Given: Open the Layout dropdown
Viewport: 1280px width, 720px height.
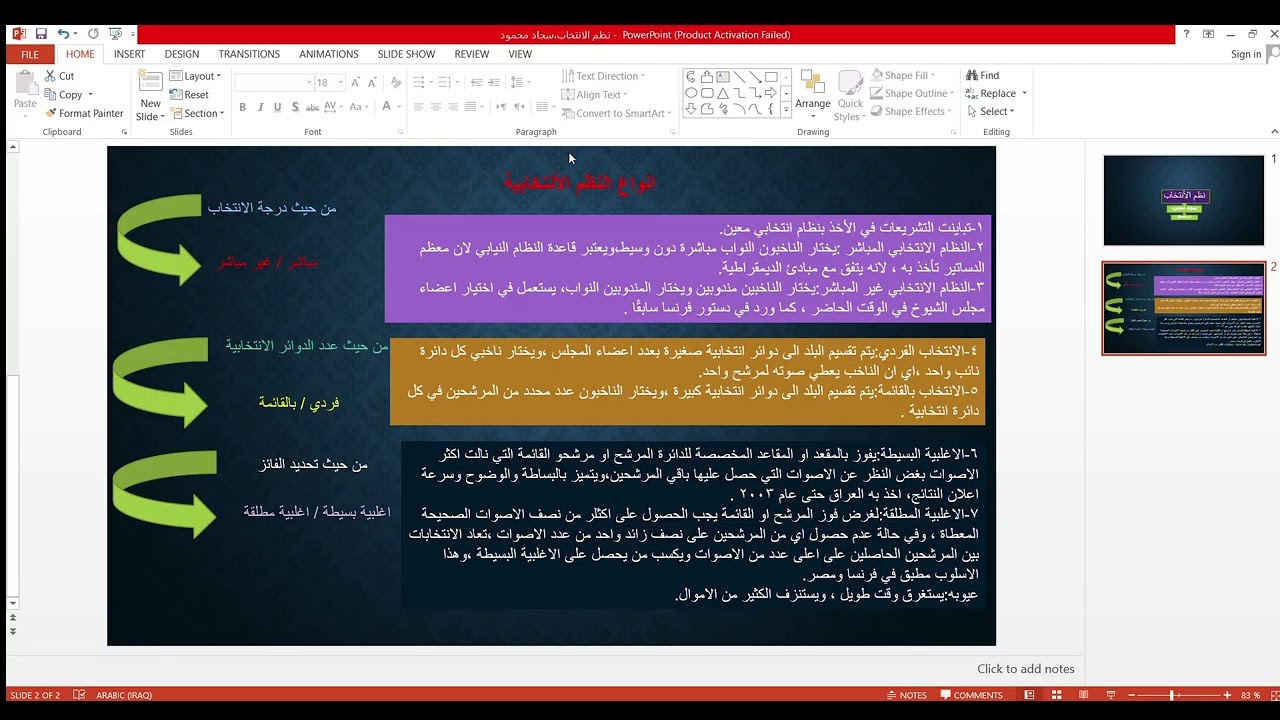Looking at the screenshot, I should pos(197,76).
